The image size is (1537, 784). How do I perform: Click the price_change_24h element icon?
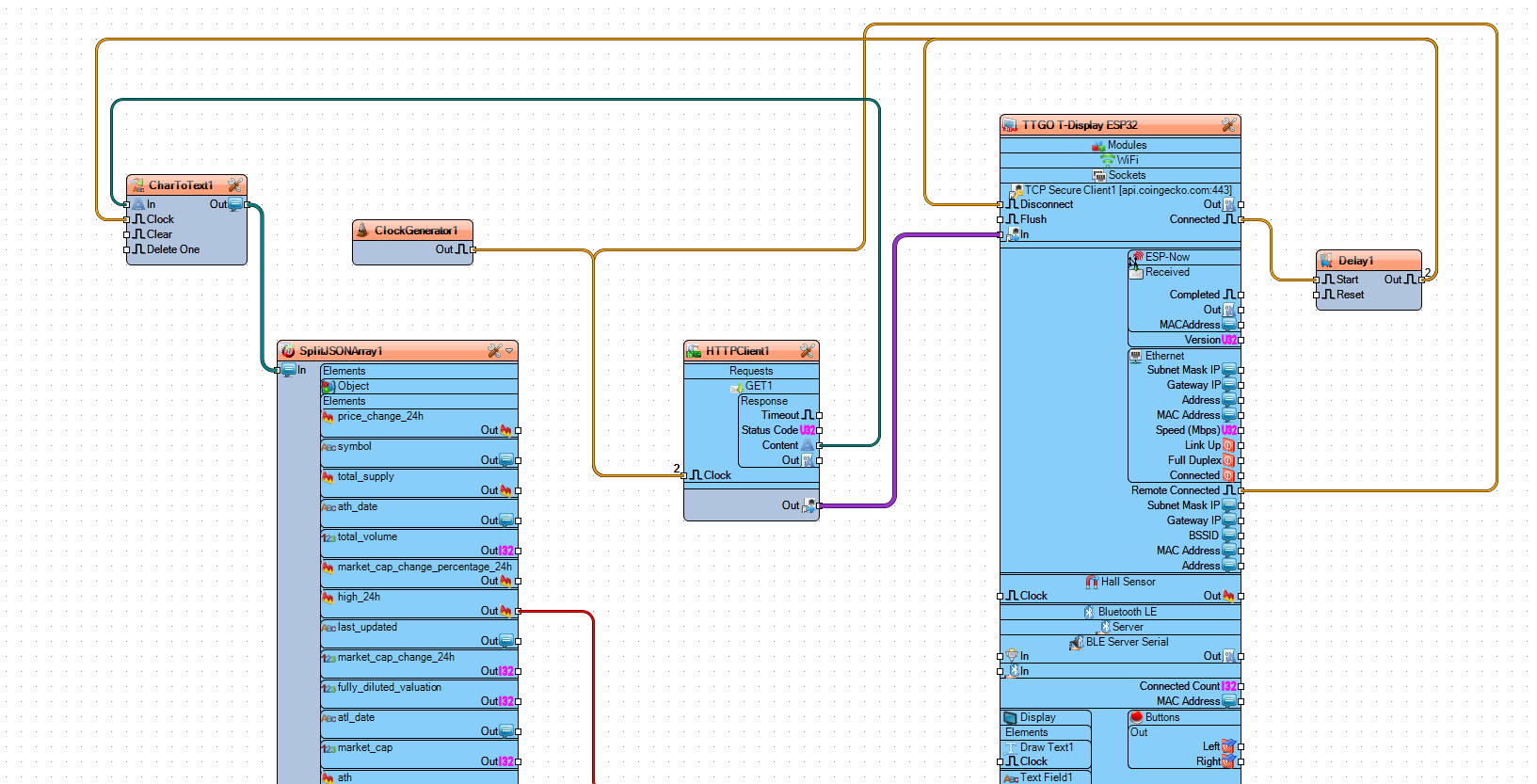[x=328, y=416]
